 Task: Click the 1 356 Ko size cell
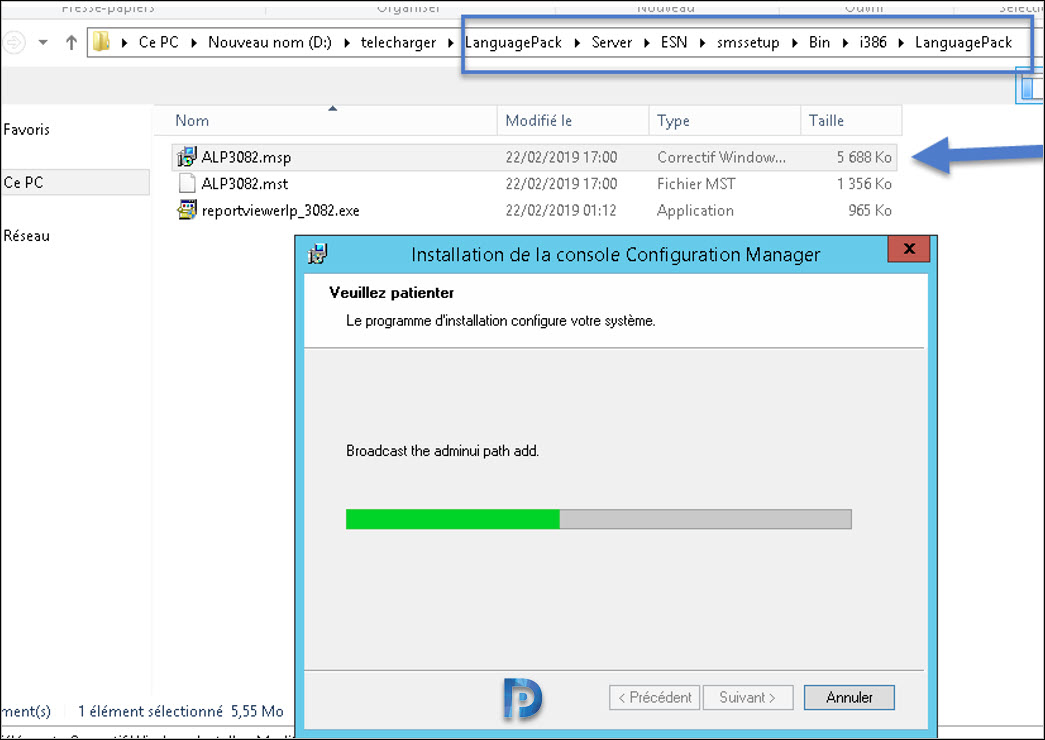864,183
